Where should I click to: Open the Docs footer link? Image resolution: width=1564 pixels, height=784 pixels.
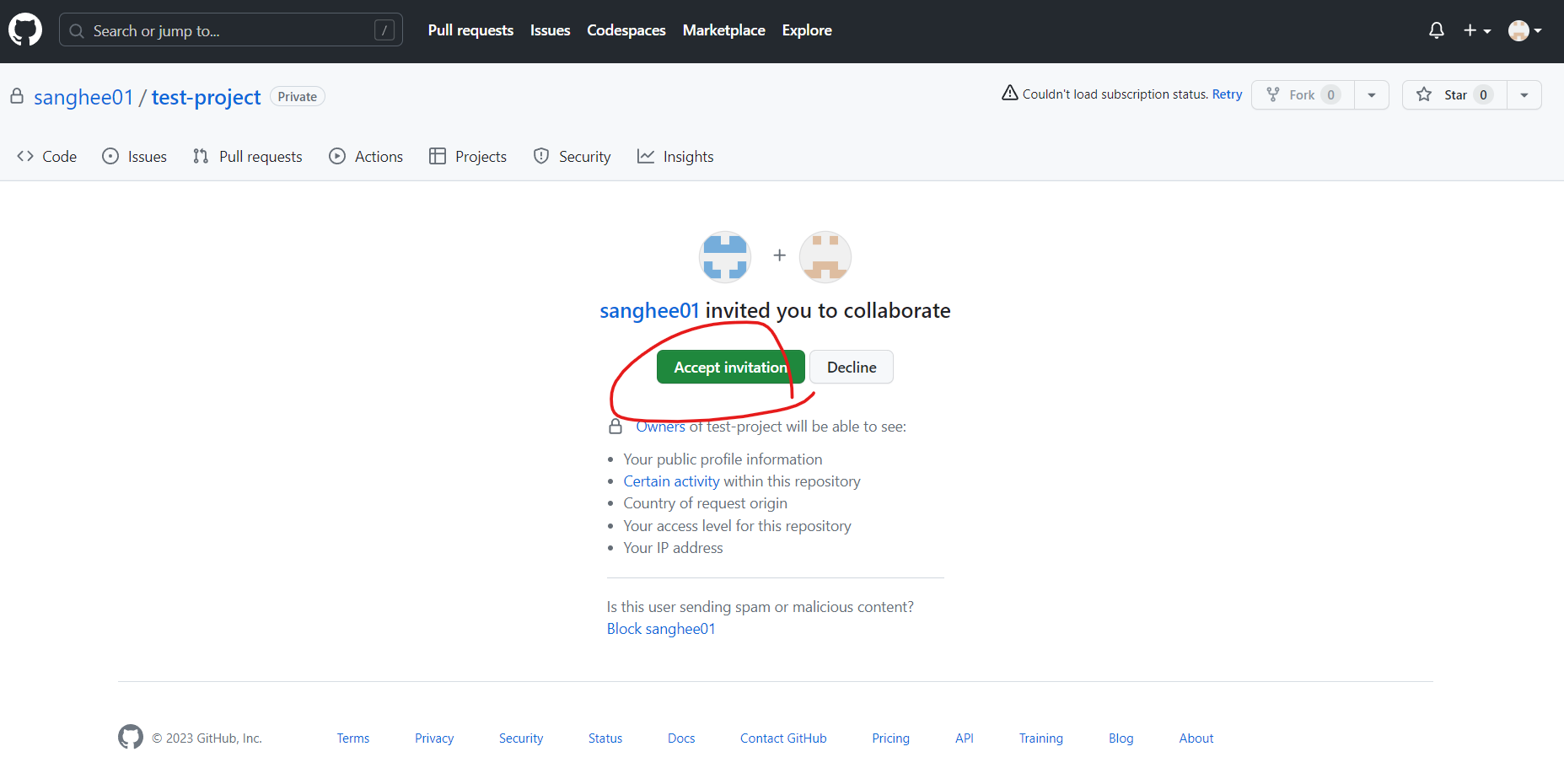click(681, 738)
